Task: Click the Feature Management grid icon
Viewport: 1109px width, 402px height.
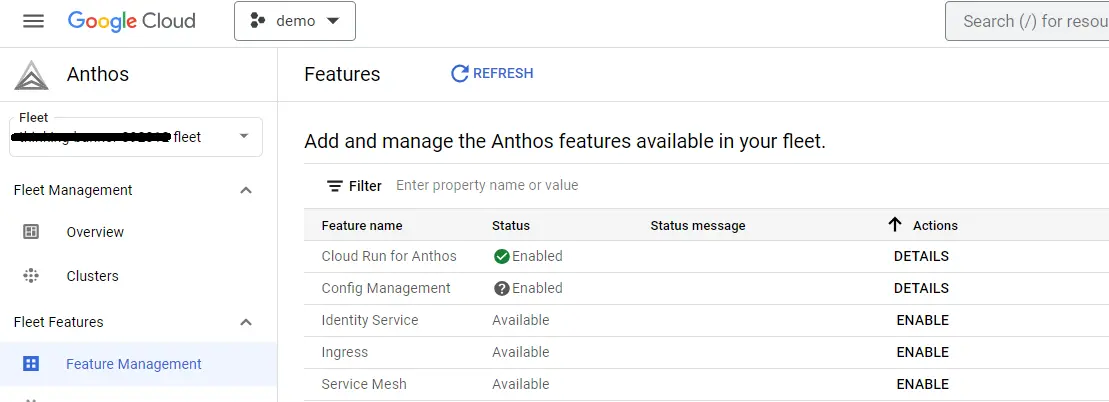Action: (x=31, y=364)
